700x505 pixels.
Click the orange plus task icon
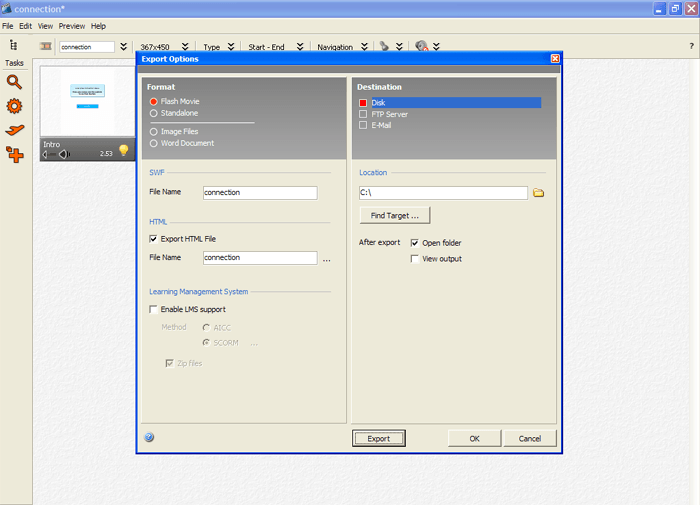click(15, 154)
